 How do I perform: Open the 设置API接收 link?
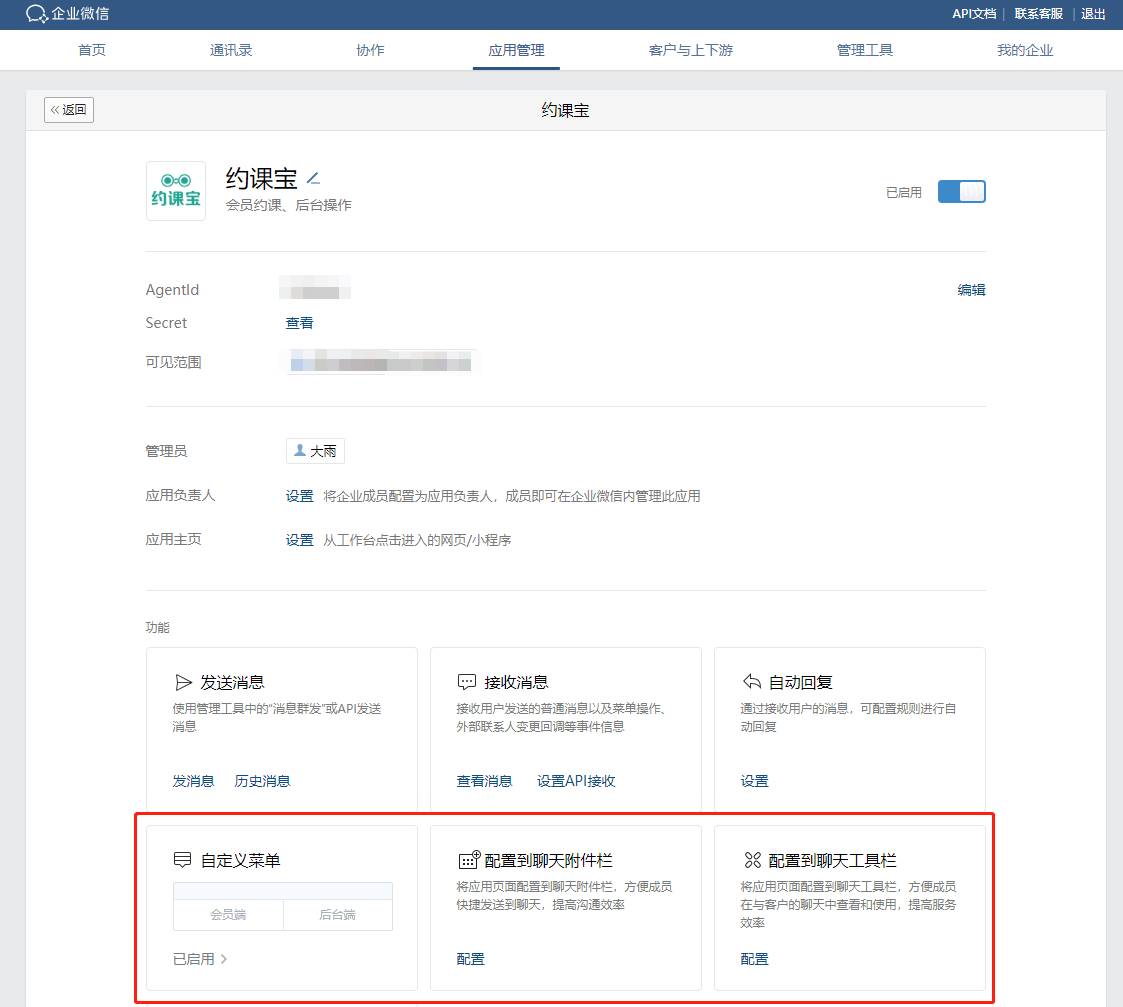click(576, 781)
